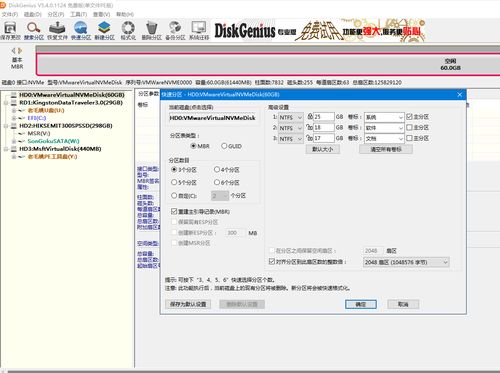
Task: Click the Format toolbar icon
Action: pos(128,28)
